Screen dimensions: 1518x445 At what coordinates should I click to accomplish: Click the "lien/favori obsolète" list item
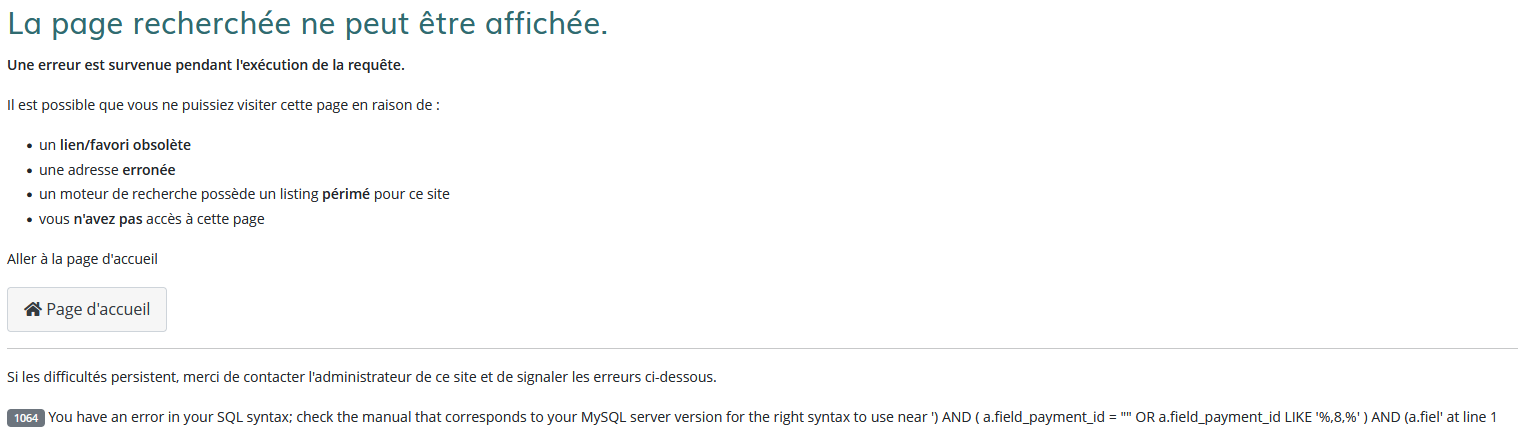(125, 145)
